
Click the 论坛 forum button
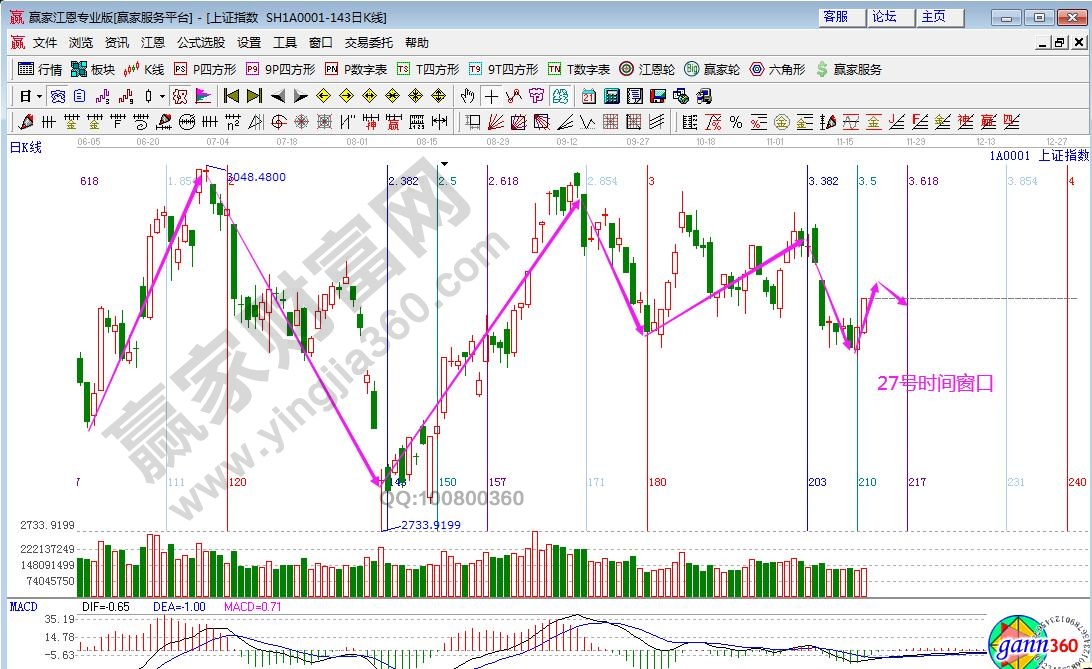885,17
